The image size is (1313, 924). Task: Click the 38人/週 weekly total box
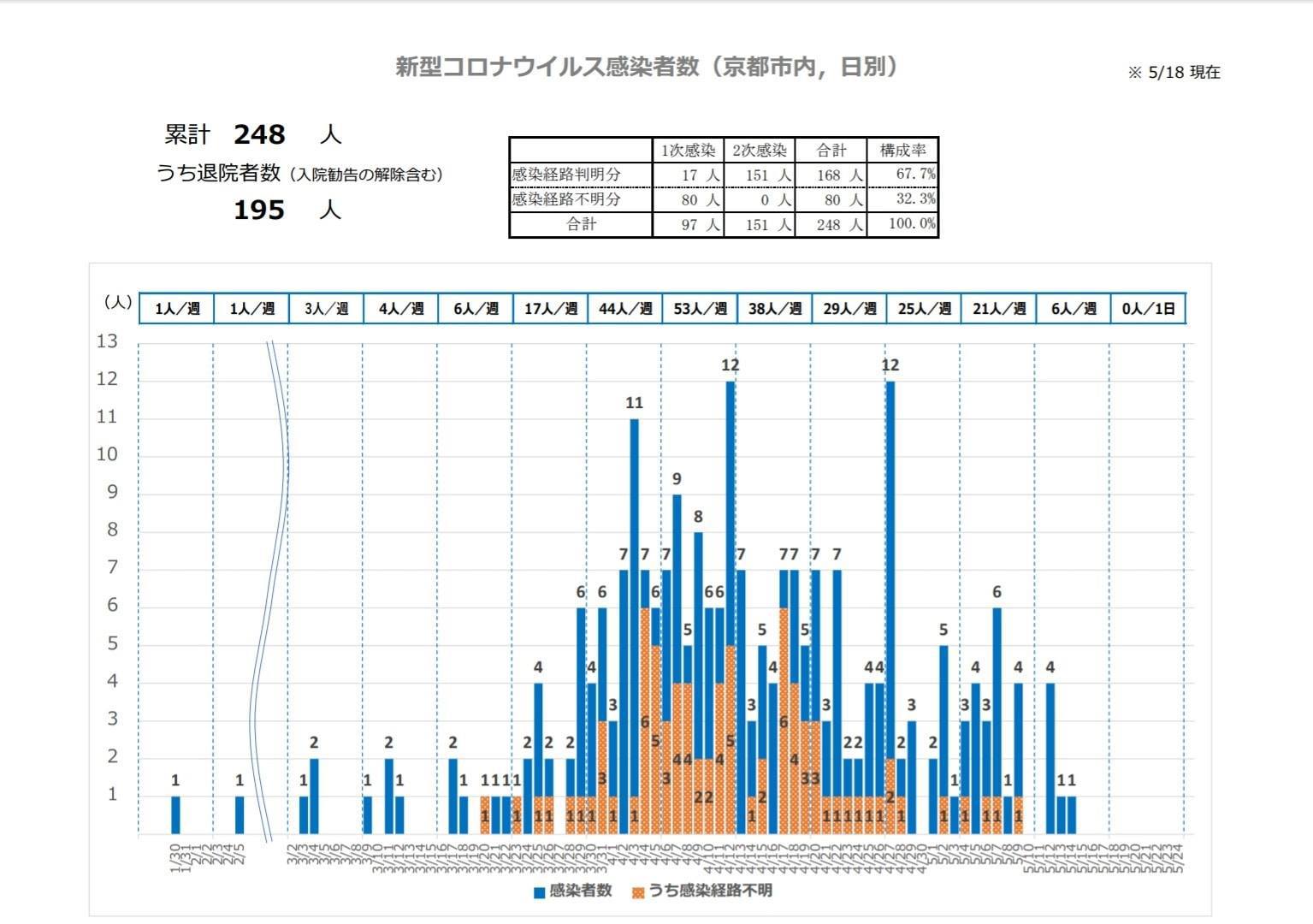774,309
